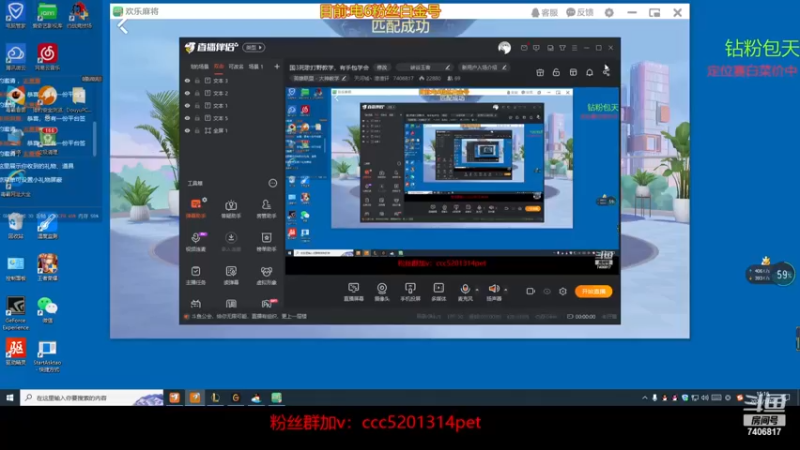Collapse the 工具箱 toolbox section circle button
Viewport: 800px width, 450px height.
click(272, 183)
